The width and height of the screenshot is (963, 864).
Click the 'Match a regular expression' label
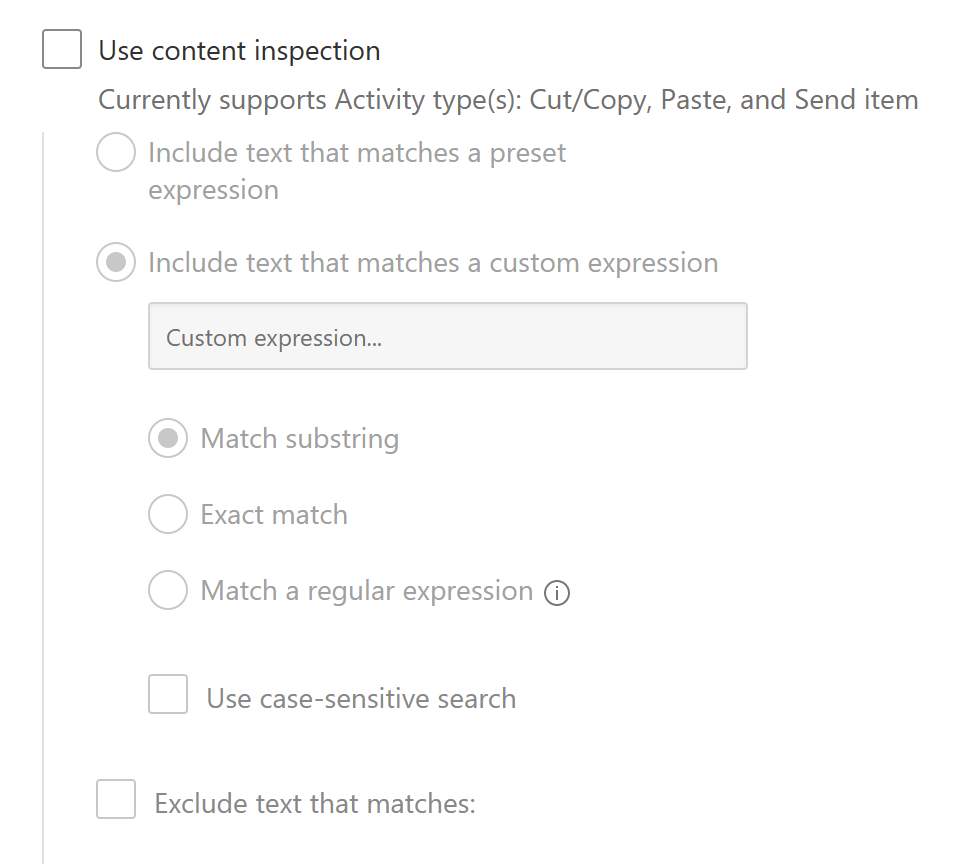tap(366, 591)
